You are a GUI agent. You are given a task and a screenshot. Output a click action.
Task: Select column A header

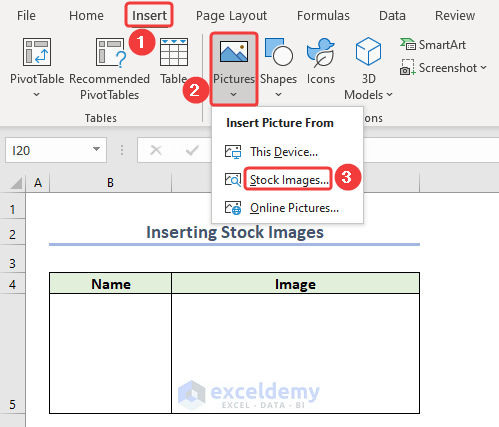click(38, 183)
